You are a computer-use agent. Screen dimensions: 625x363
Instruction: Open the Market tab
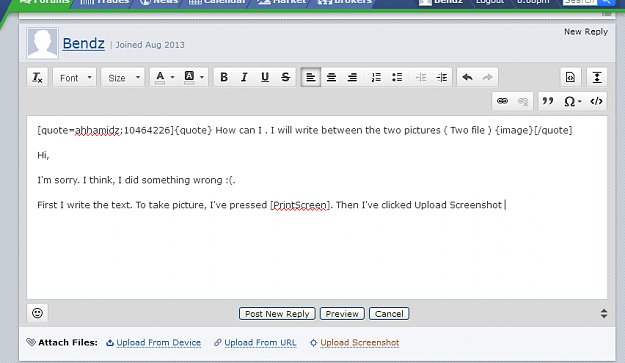[x=281, y=2]
